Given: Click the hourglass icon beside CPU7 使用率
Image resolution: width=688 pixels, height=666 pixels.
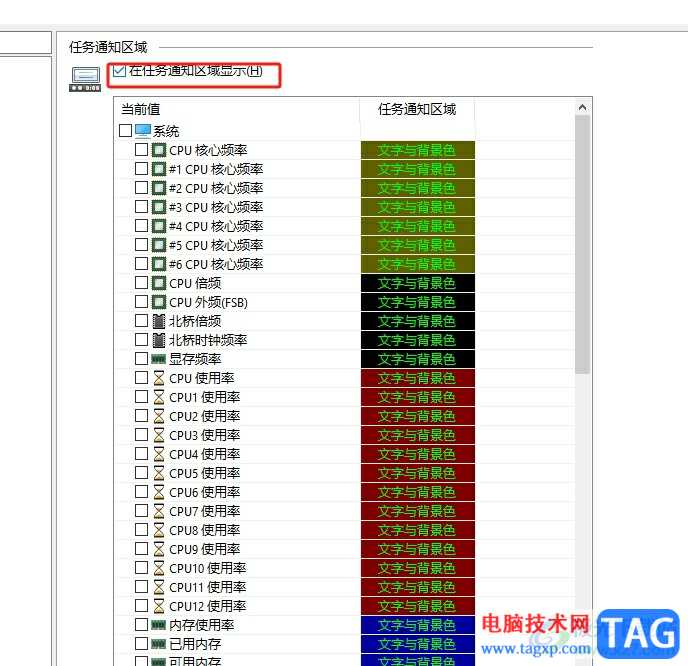Looking at the screenshot, I should (159, 511).
